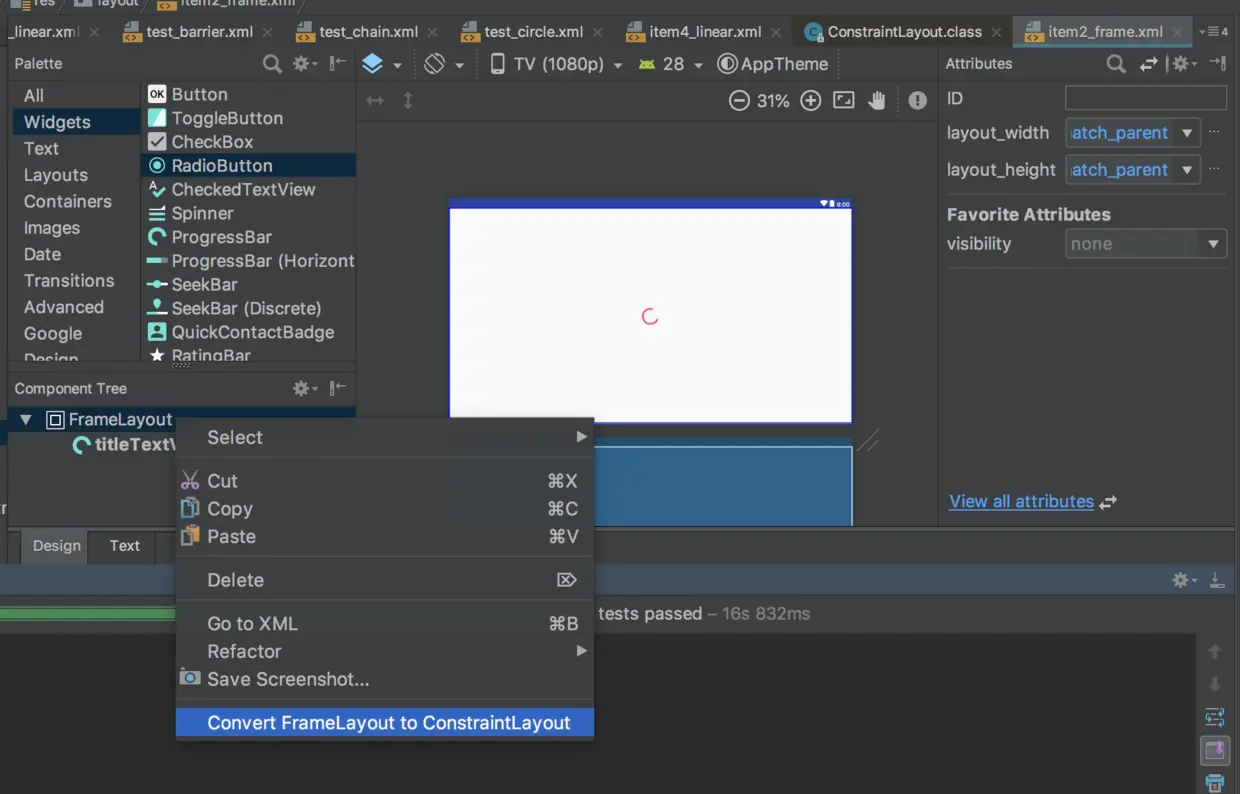This screenshot has width=1240, height=794.
Task: Open design surface layers dropdown
Action: click(381, 64)
